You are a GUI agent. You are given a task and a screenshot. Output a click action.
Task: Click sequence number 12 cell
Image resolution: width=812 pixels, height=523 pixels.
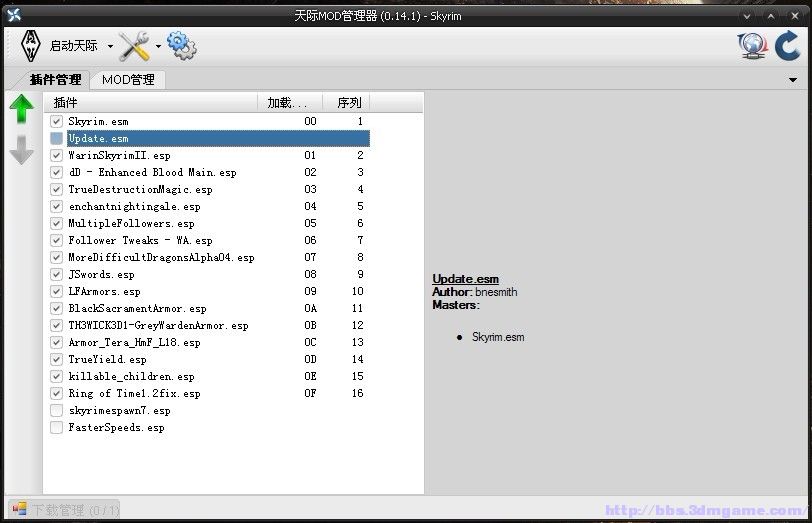coord(357,326)
